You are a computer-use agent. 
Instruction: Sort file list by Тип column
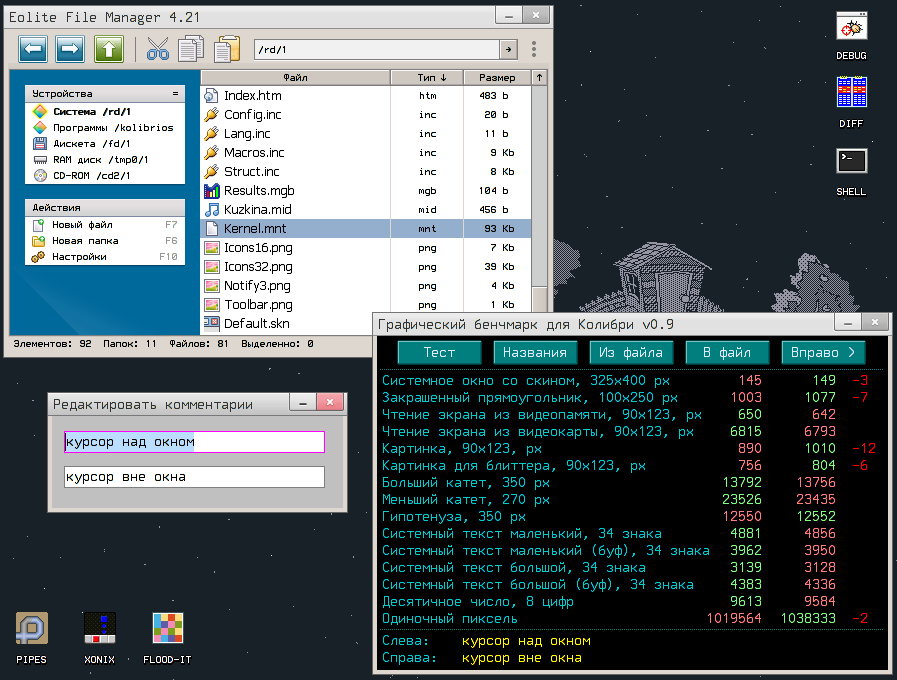tap(432, 77)
